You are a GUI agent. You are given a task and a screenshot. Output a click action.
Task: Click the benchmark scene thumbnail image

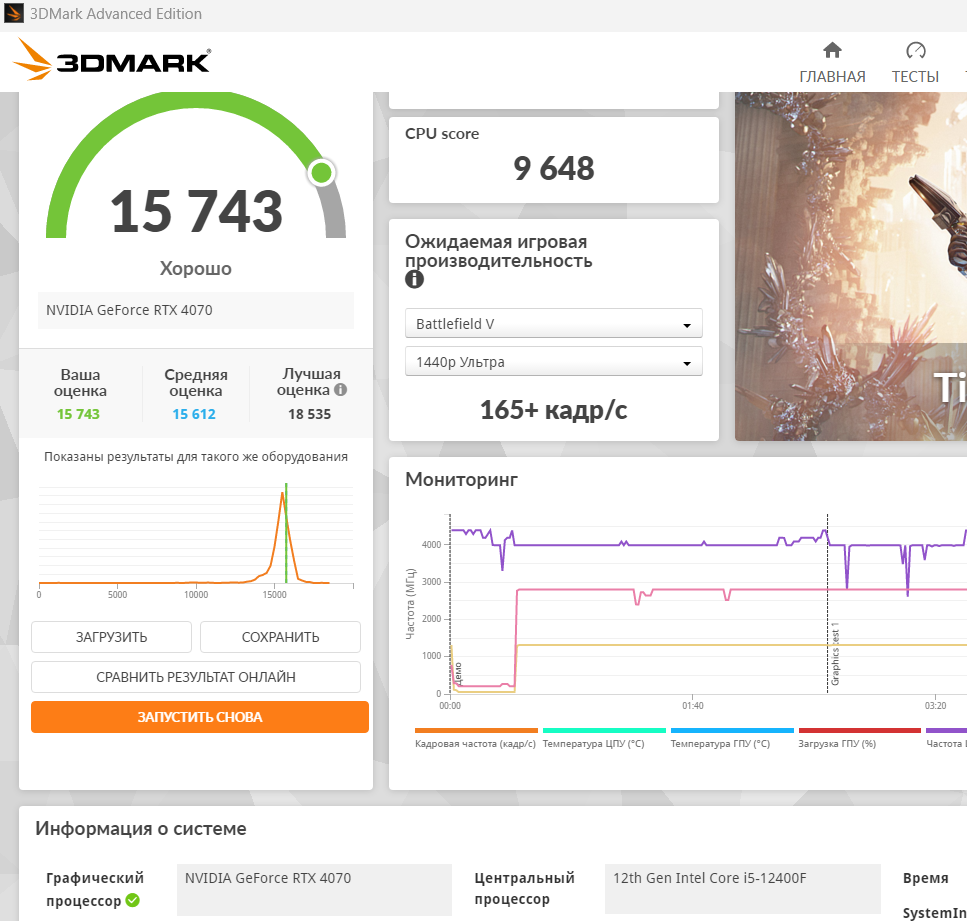pyautogui.click(x=850, y=266)
